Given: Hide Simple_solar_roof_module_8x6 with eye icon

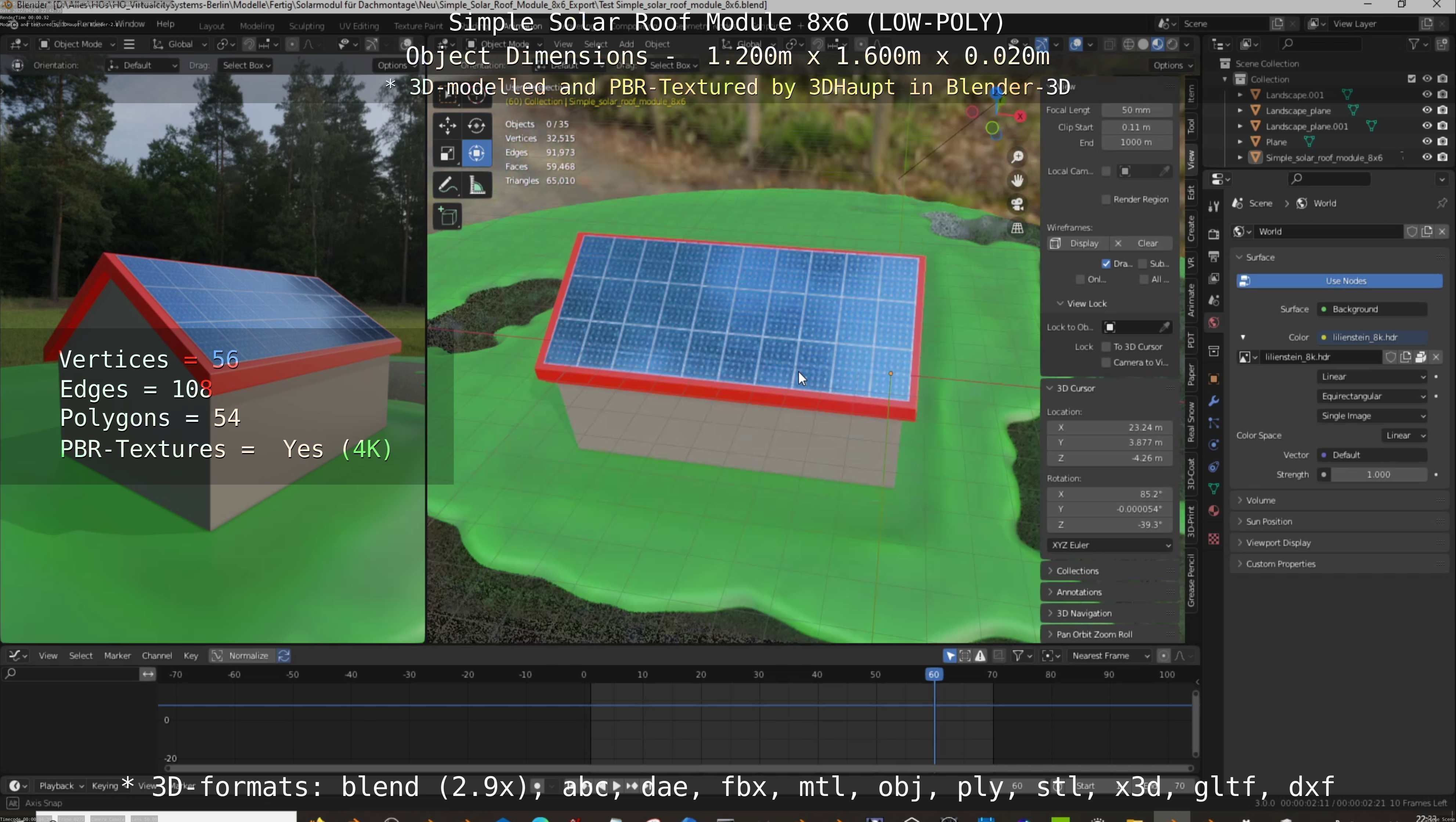Looking at the screenshot, I should pyautogui.click(x=1427, y=157).
